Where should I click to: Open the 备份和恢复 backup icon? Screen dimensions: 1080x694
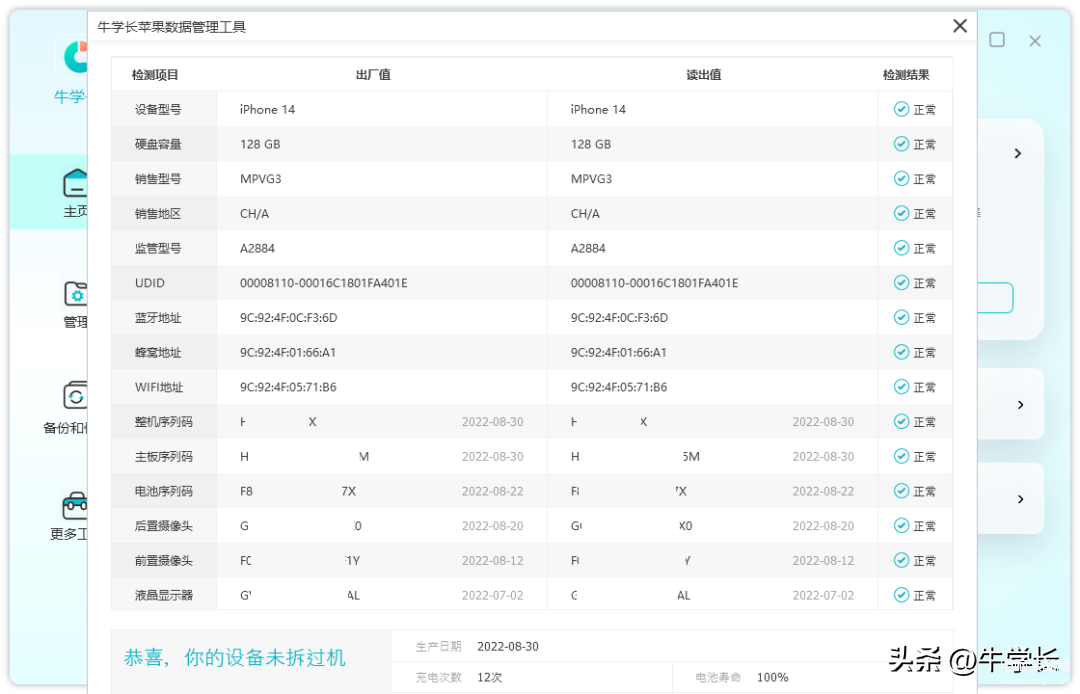(76, 396)
